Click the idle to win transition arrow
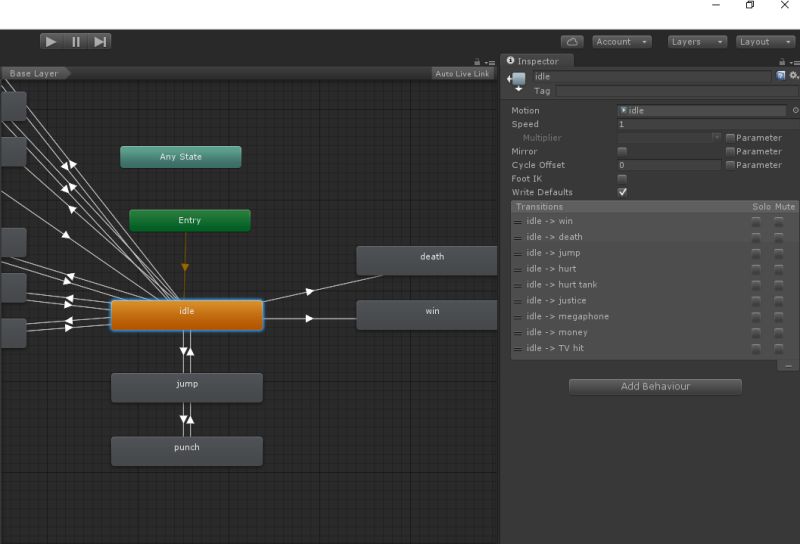Image resolution: width=800 pixels, height=544 pixels. [309, 318]
